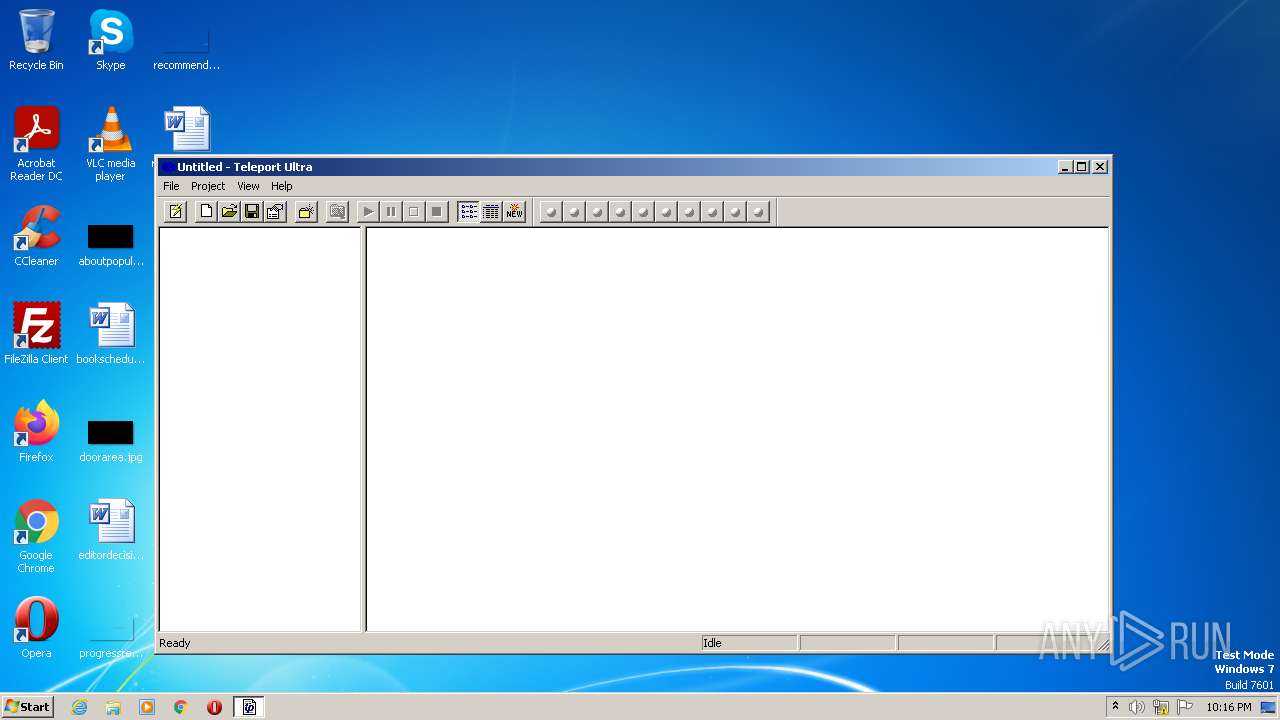This screenshot has width=1280, height=720.
Task: Select the doorarea.jpg file icon
Action: pyautogui.click(x=110, y=440)
